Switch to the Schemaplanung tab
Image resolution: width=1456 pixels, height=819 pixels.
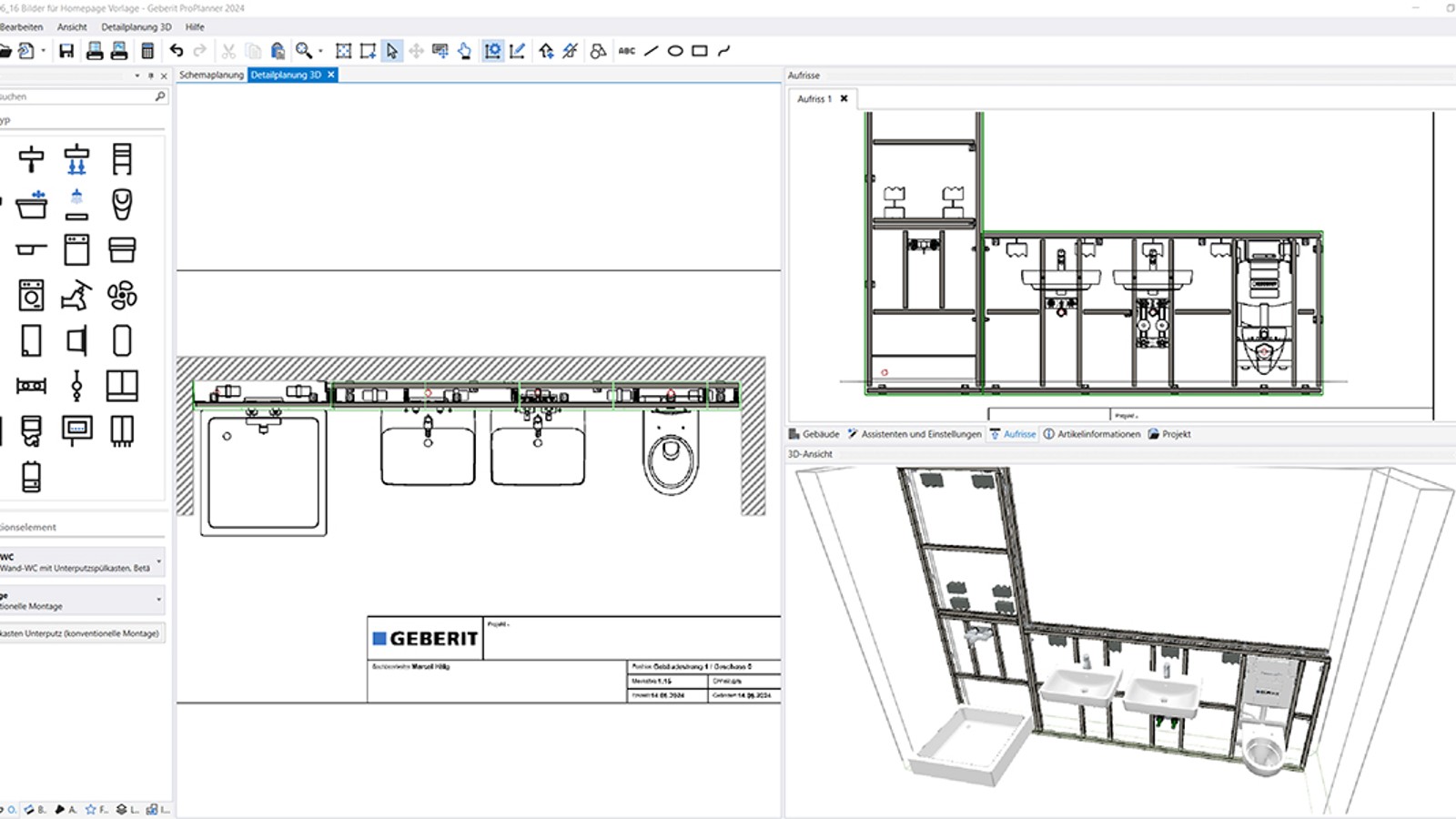(210, 75)
